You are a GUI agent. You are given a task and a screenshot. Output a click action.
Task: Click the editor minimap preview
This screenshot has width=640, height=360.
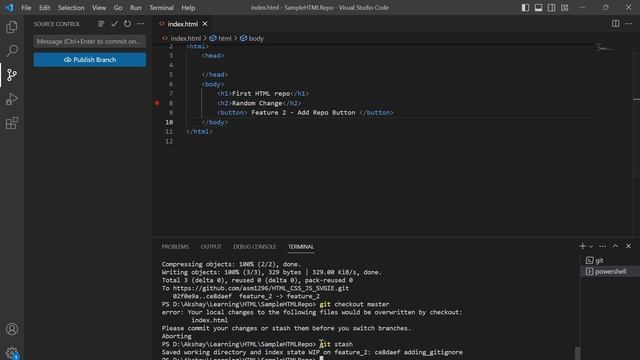pos(605,48)
